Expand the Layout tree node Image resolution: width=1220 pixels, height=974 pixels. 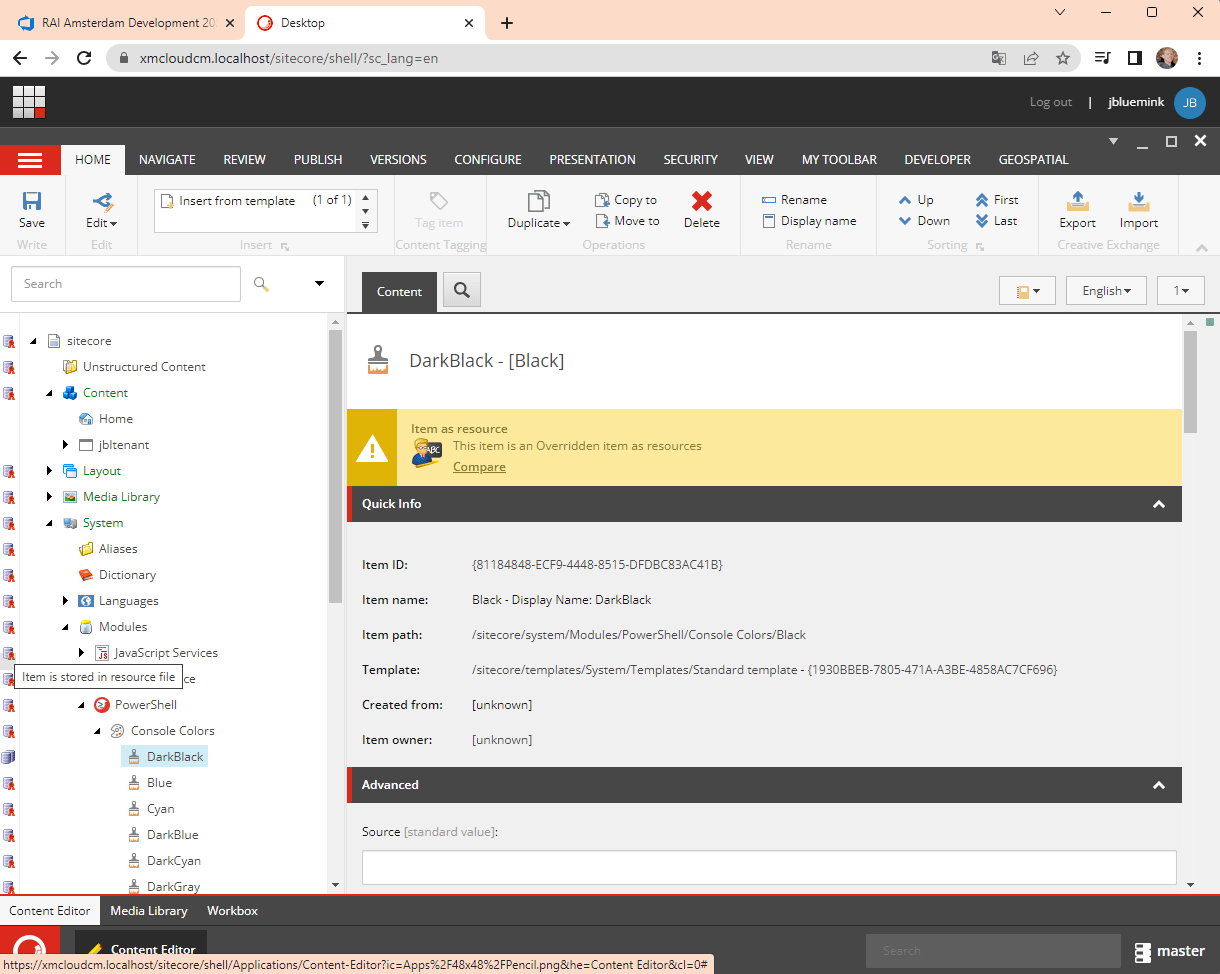point(49,470)
